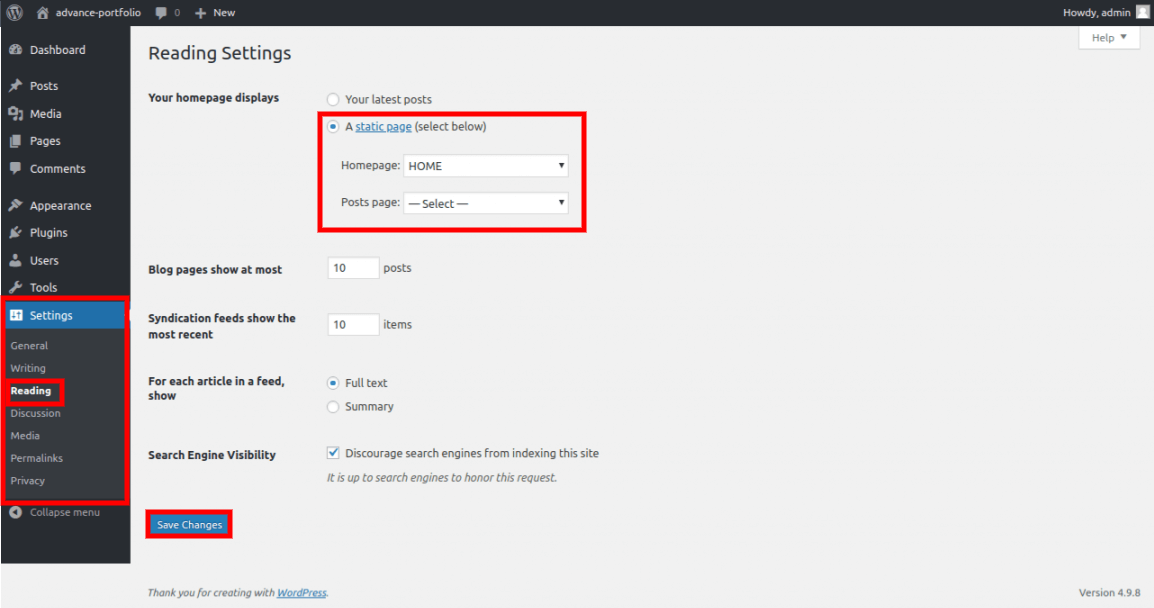1154x608 pixels.
Task: Click the home icon beside advance-portfolio
Action: coord(43,13)
